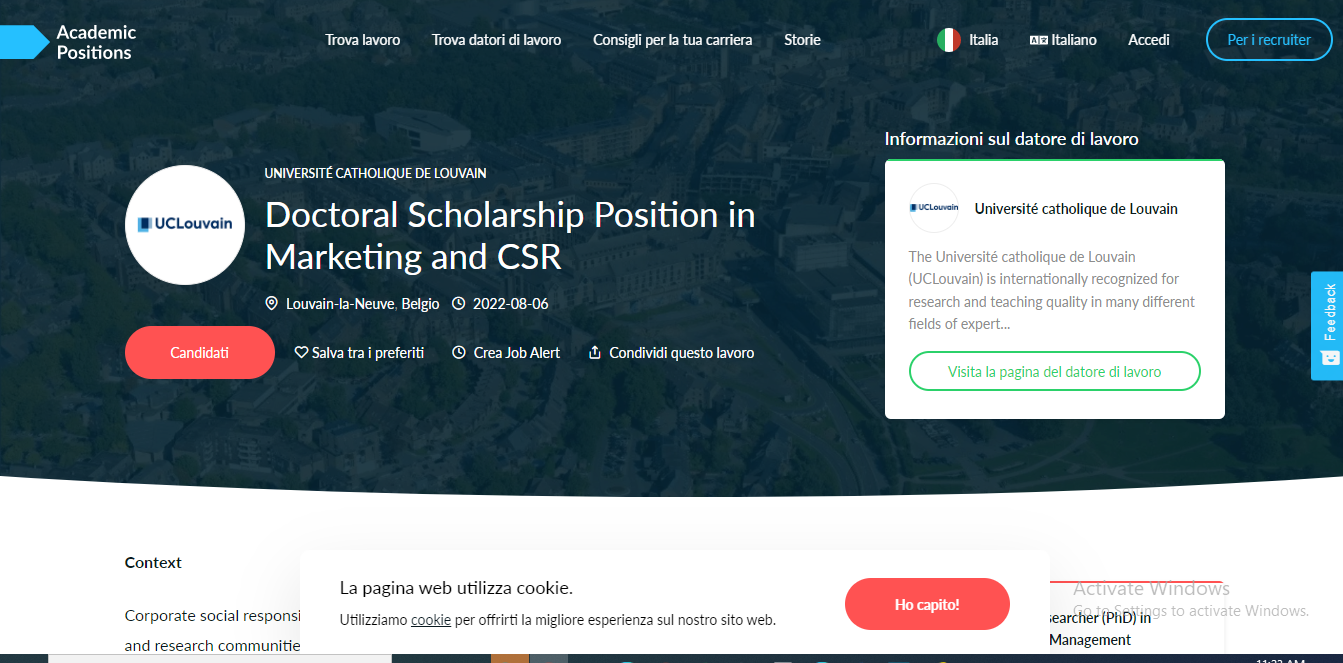Screen dimensions: 1343x663
Task: Click the clock icon for Crea Job Alert
Action: click(x=459, y=353)
